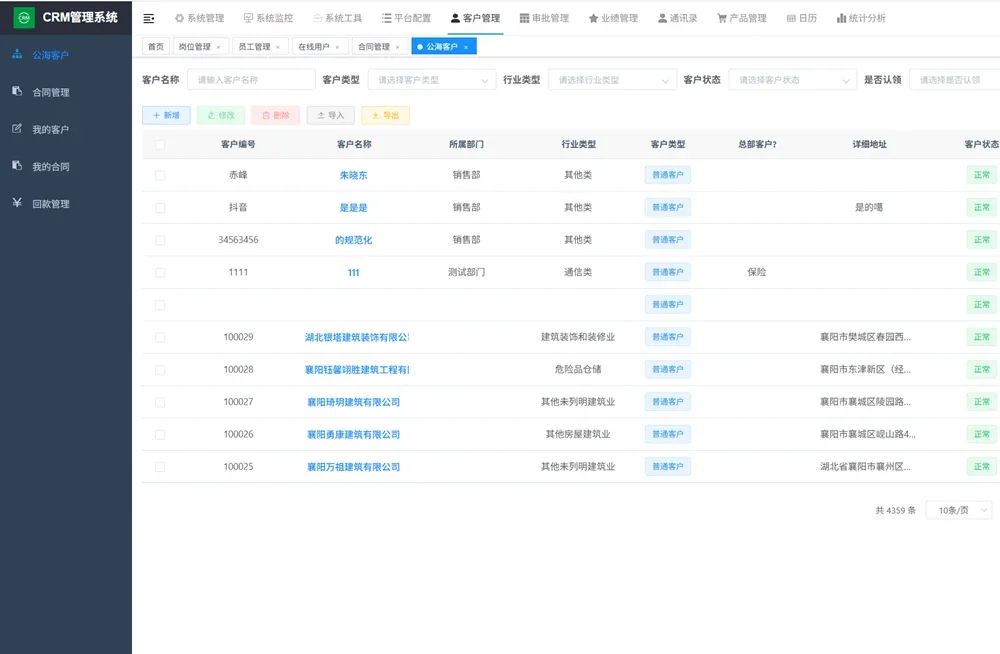1000x654 pixels.
Task: Collapse sidebar with hamburger menu icon
Action: pos(149,18)
